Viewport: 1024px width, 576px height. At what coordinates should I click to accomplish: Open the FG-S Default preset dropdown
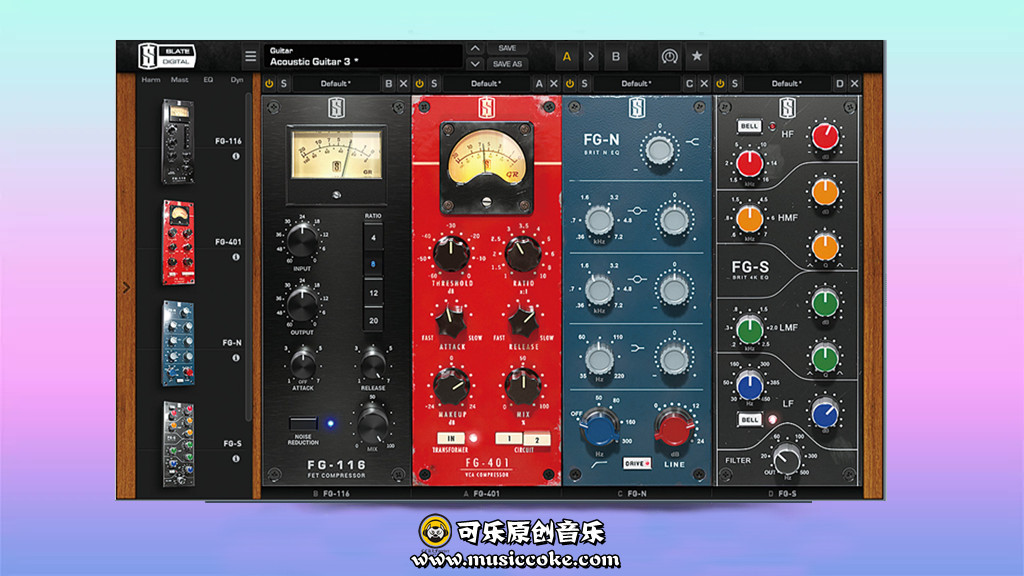pyautogui.click(x=786, y=84)
